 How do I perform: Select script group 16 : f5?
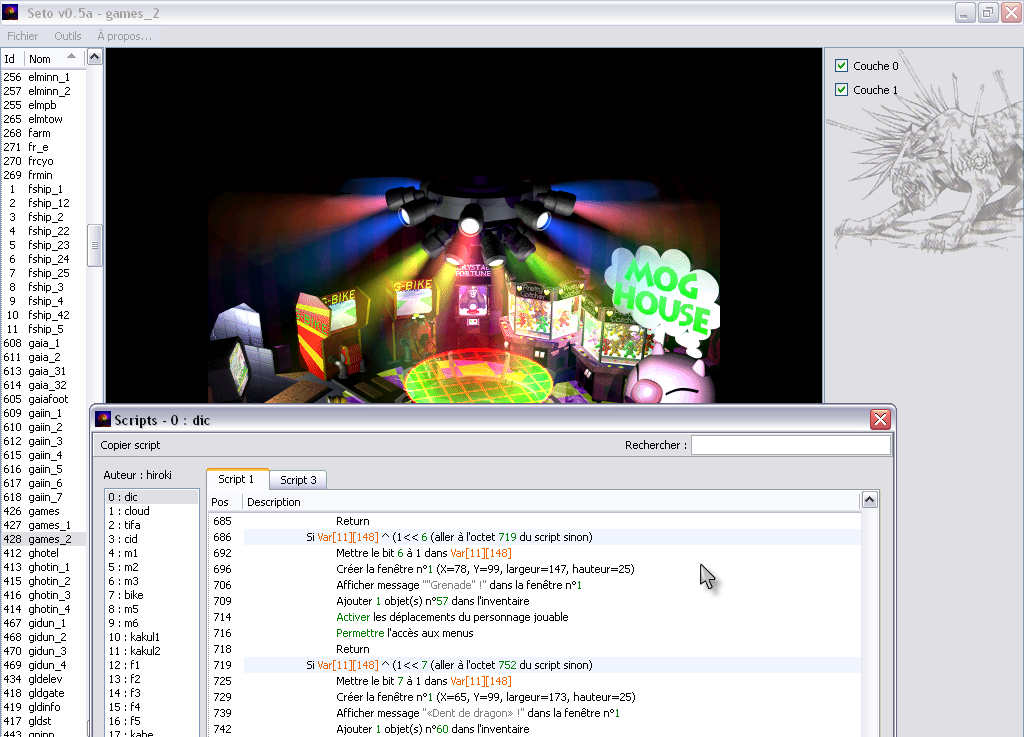pos(152,721)
